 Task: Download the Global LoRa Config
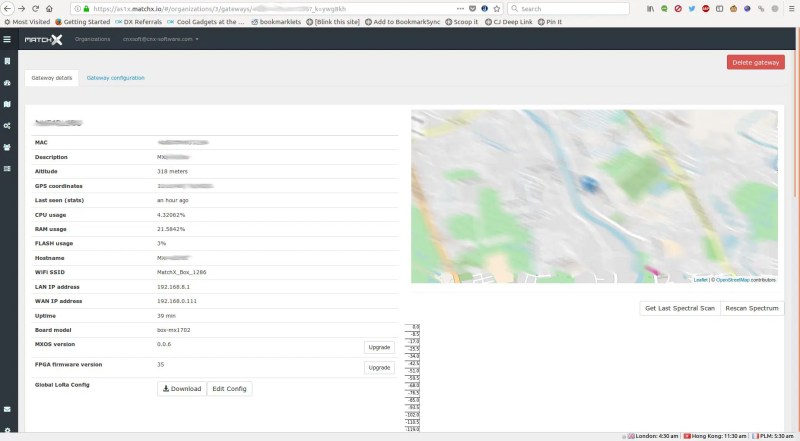coord(181,388)
